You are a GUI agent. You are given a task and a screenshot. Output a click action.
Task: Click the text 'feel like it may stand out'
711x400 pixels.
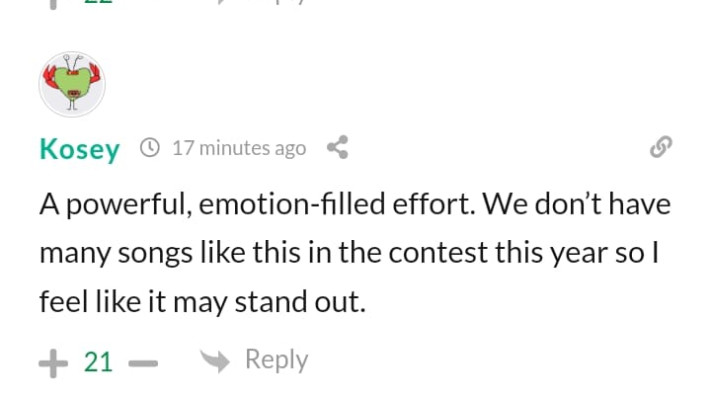coord(202,301)
